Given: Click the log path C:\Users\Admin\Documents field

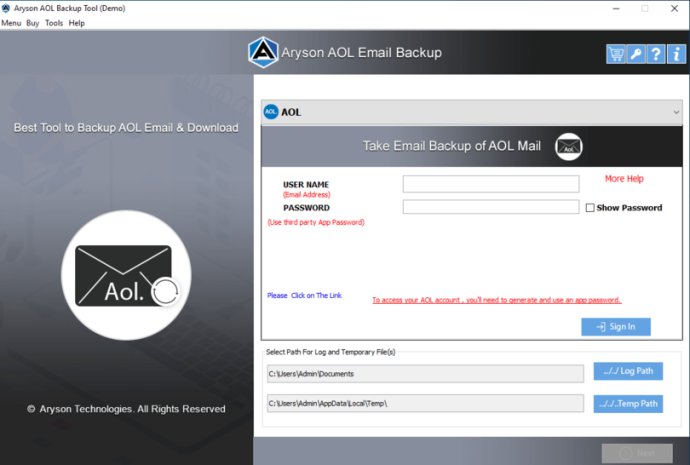Looking at the screenshot, I should [x=425, y=373].
